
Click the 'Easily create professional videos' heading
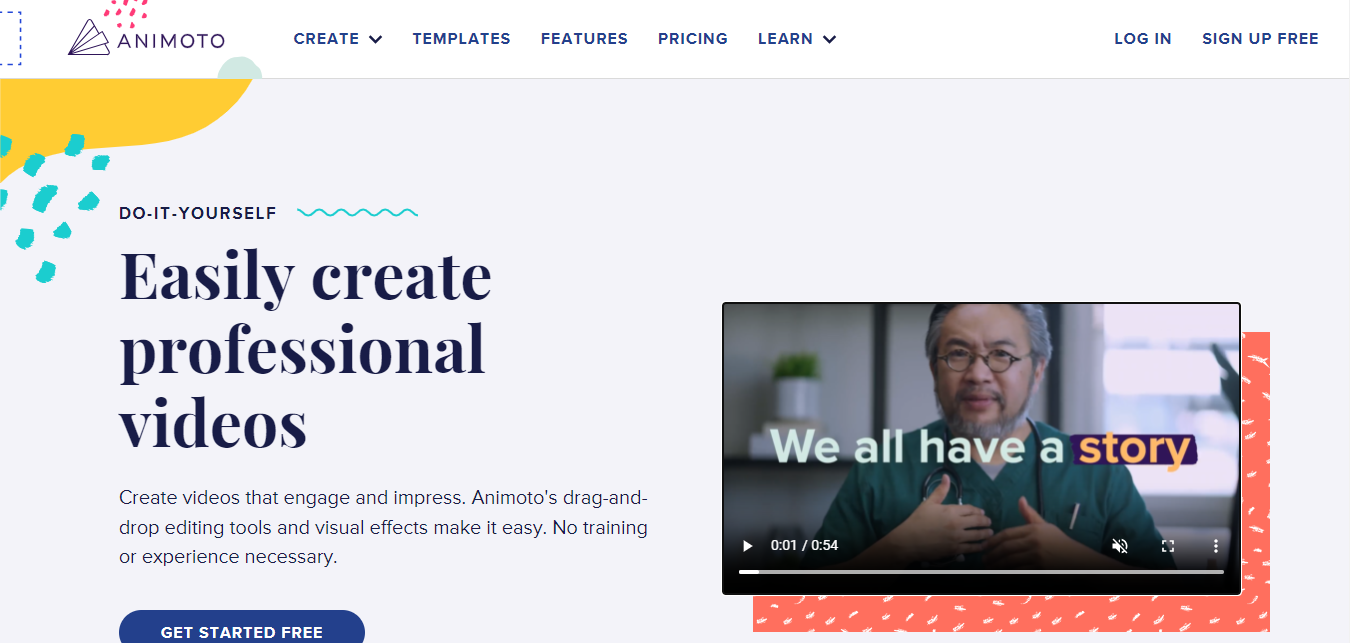pyautogui.click(x=306, y=349)
